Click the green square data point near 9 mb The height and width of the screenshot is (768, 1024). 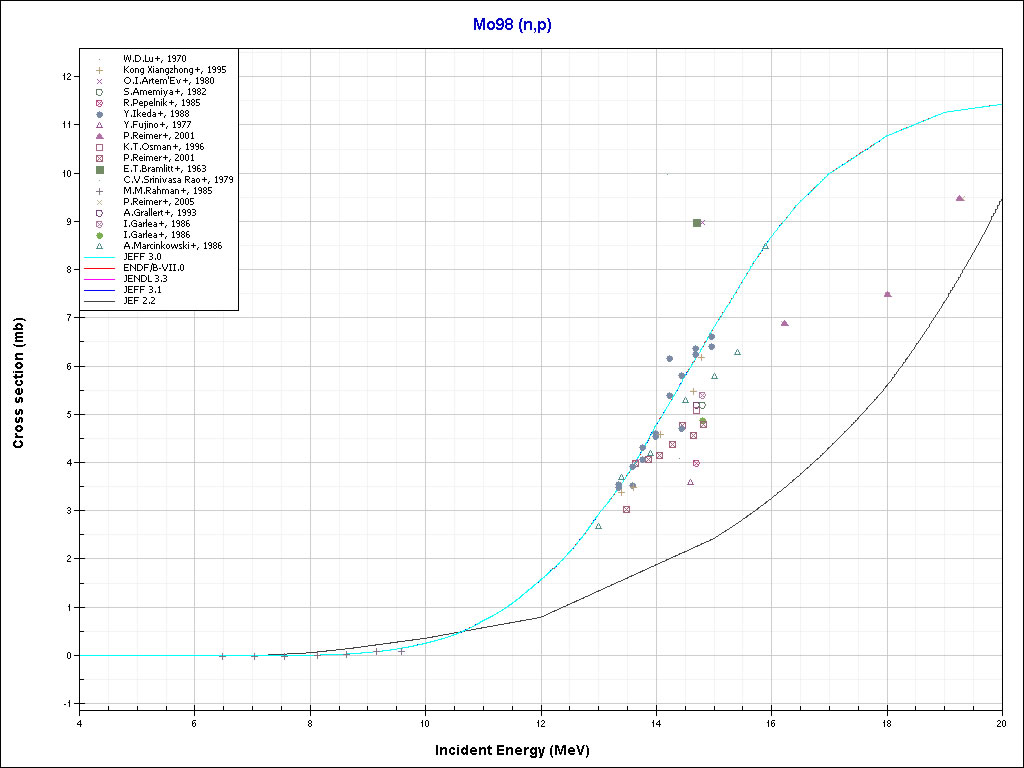[x=697, y=223]
